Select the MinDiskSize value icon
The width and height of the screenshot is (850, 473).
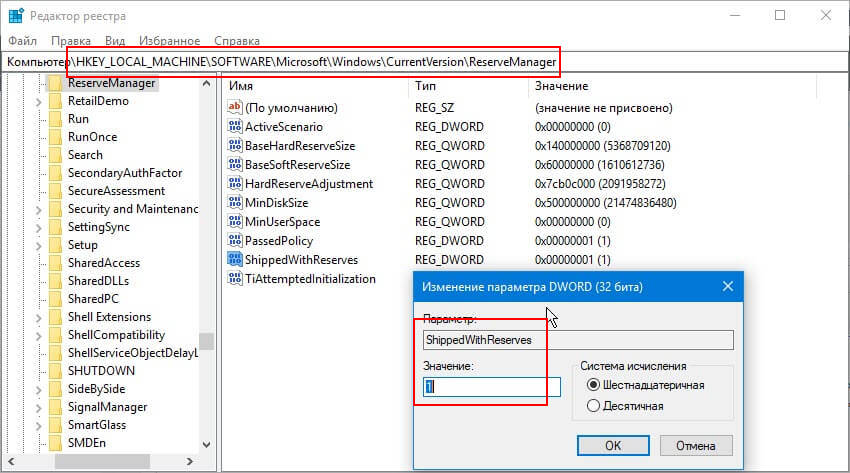[x=235, y=202]
